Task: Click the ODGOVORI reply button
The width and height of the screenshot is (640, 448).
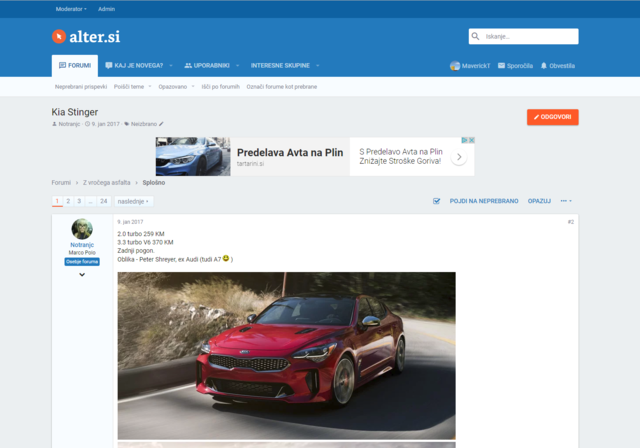Action: click(x=553, y=117)
